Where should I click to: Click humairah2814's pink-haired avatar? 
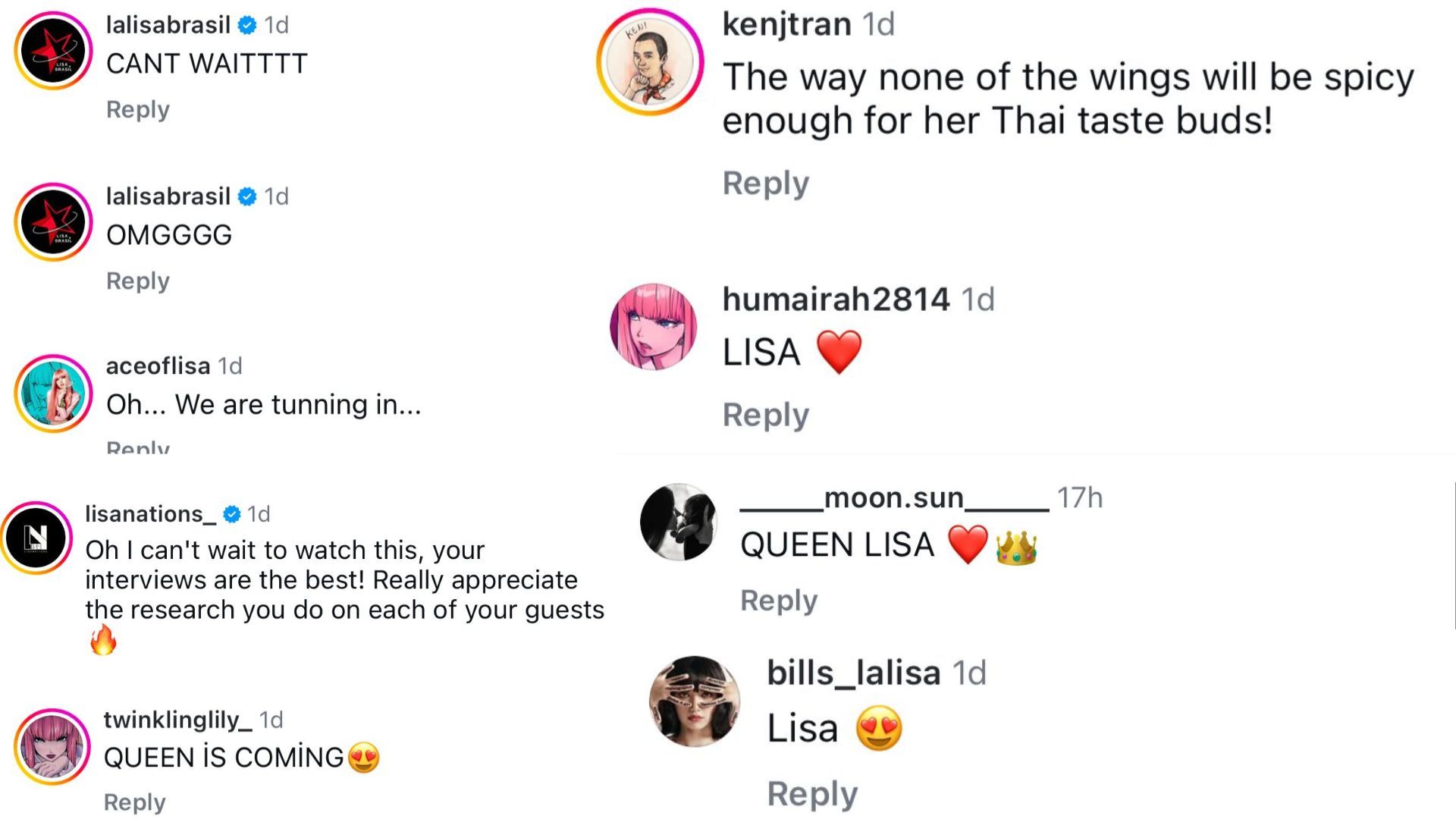pos(653,327)
